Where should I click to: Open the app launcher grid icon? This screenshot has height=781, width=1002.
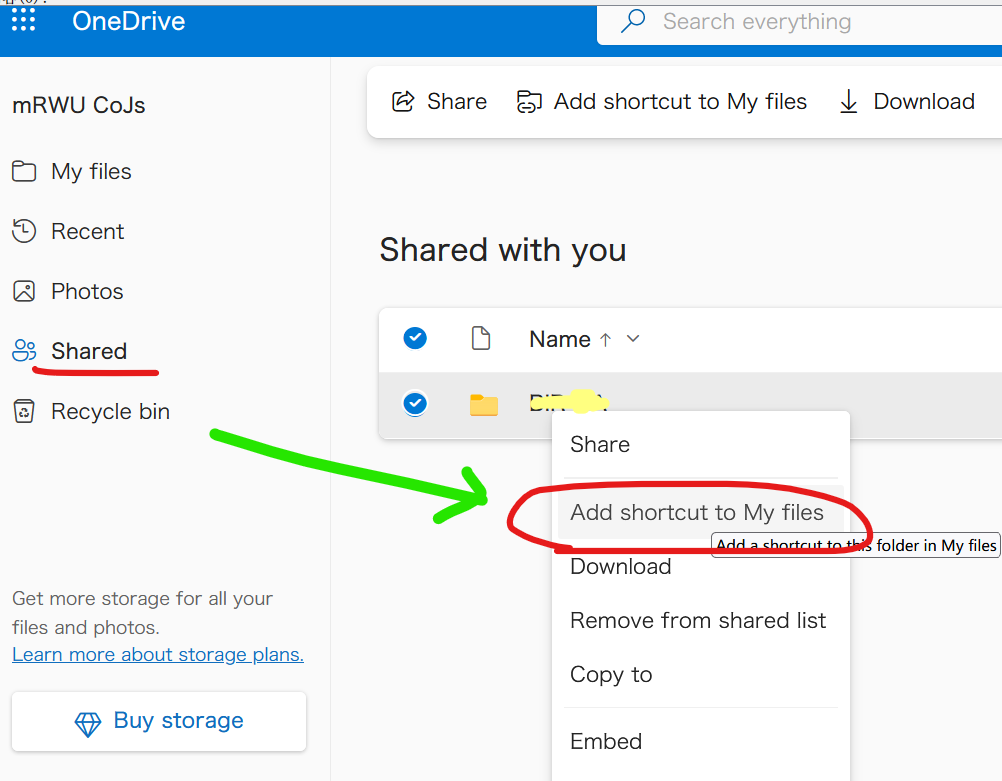[x=24, y=20]
